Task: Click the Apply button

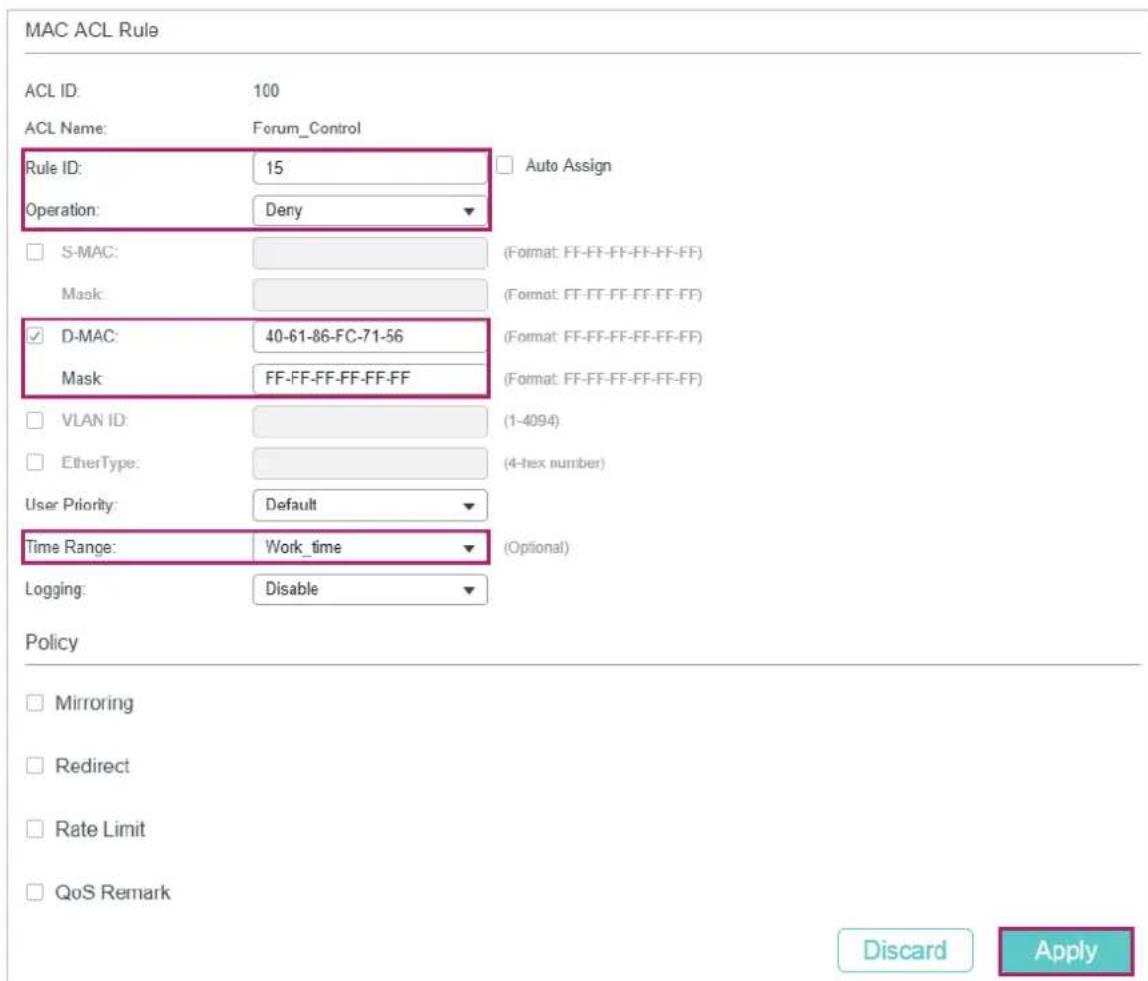Action: point(1066,951)
